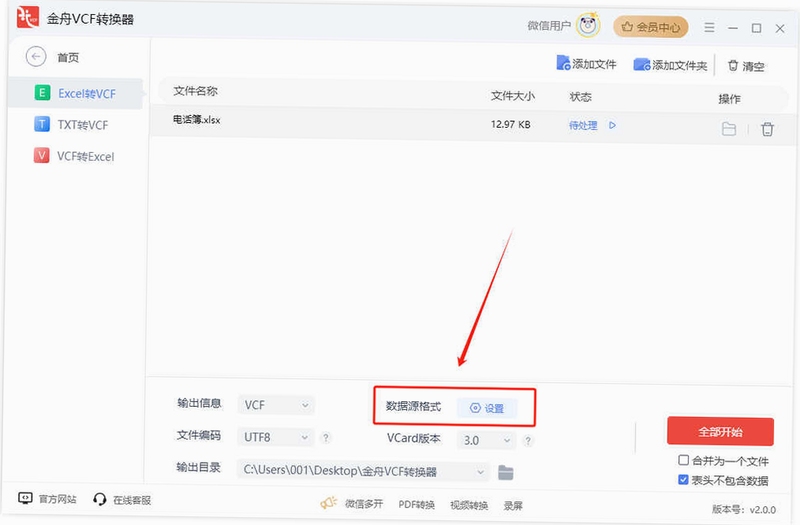Screen dimensions: 800x525
Task: Click the 文件大小 column header
Action: point(513,96)
